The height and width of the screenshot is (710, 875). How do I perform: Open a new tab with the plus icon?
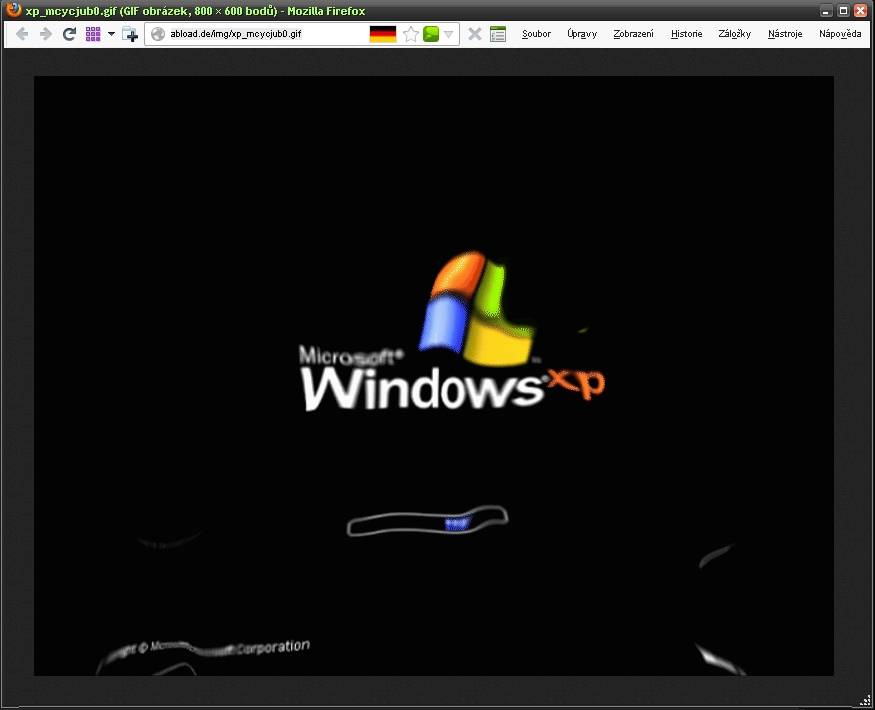[x=129, y=34]
